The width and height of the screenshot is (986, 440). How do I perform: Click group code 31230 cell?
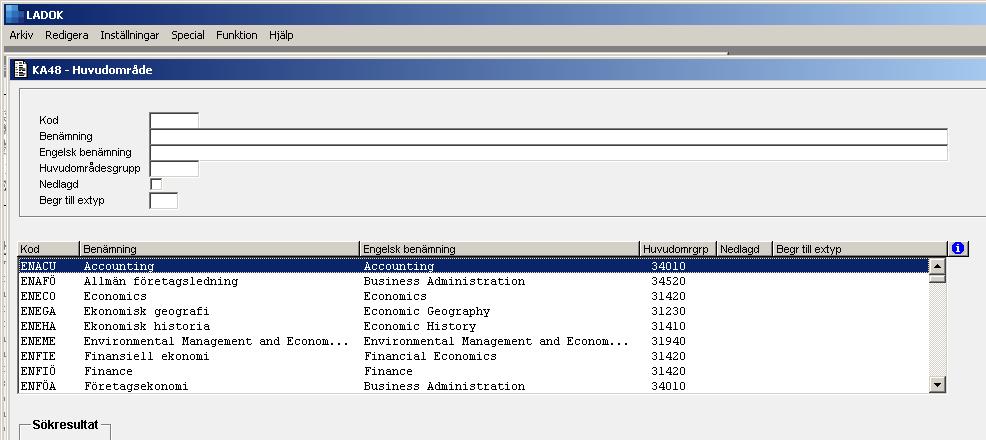pyautogui.click(x=668, y=311)
